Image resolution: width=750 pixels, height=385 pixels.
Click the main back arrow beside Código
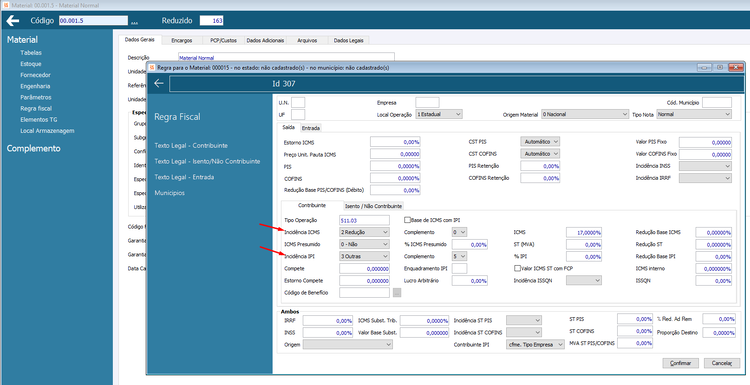pos(13,21)
